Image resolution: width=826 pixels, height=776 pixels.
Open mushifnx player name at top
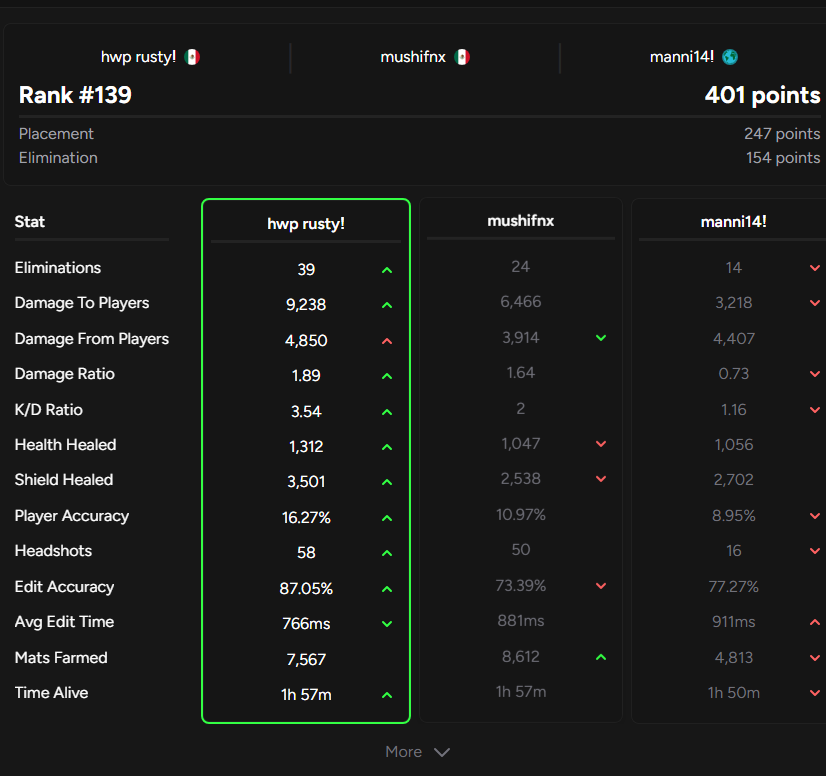[x=413, y=56]
